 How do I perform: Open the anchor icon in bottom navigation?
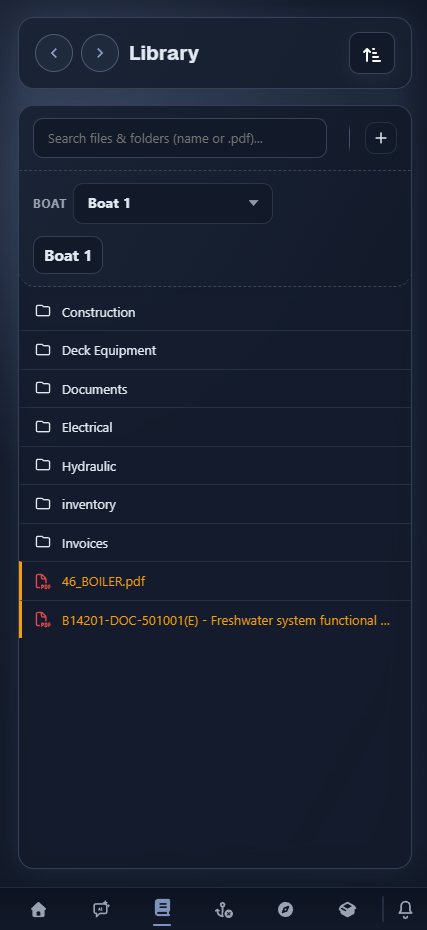click(224, 909)
